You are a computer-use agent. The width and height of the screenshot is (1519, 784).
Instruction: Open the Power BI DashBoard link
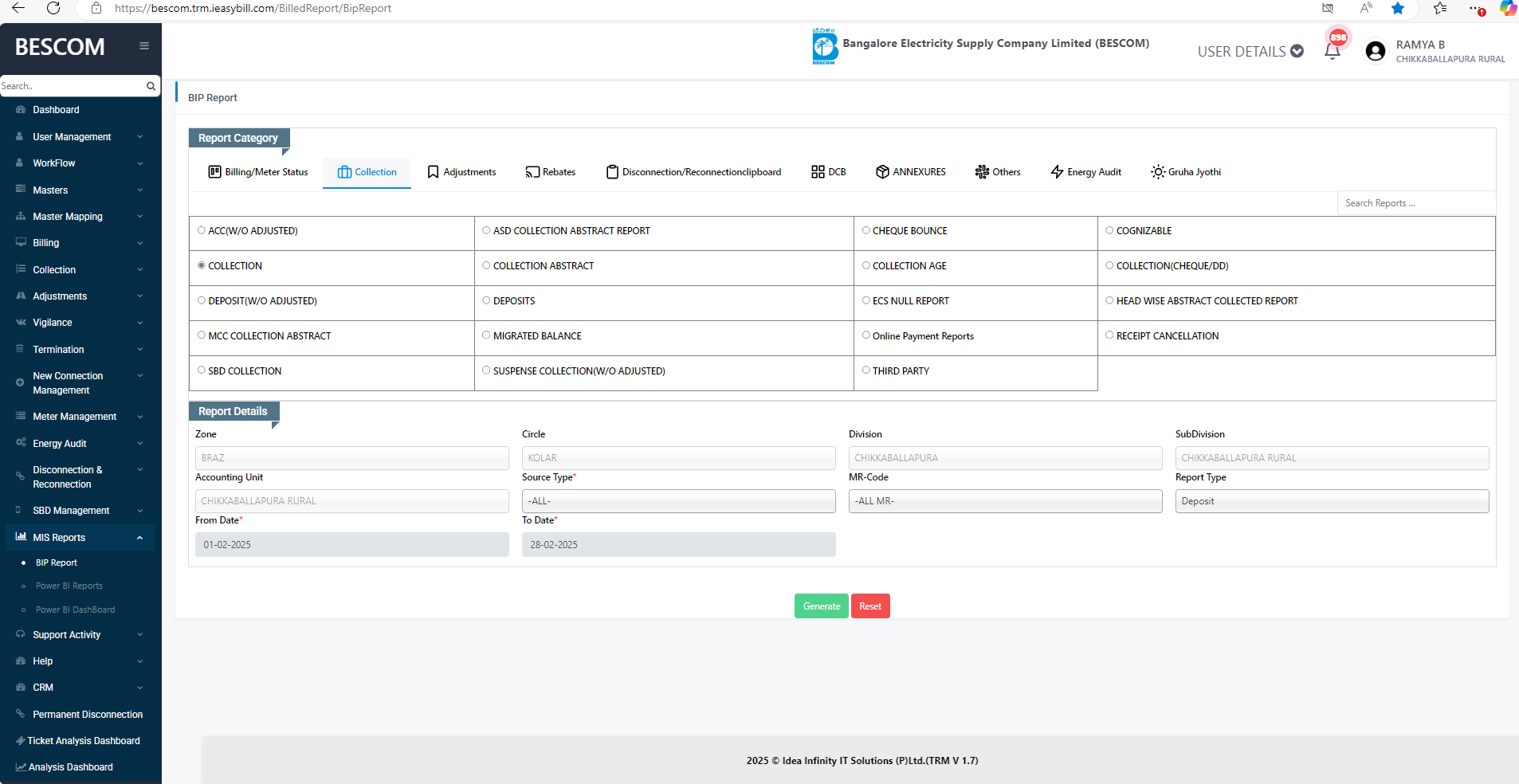[76, 610]
